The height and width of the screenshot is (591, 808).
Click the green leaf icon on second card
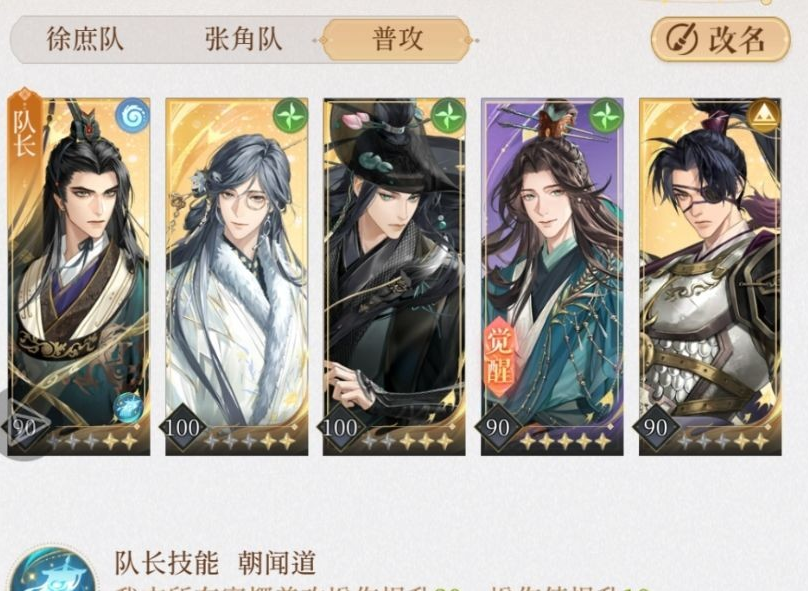coord(291,115)
